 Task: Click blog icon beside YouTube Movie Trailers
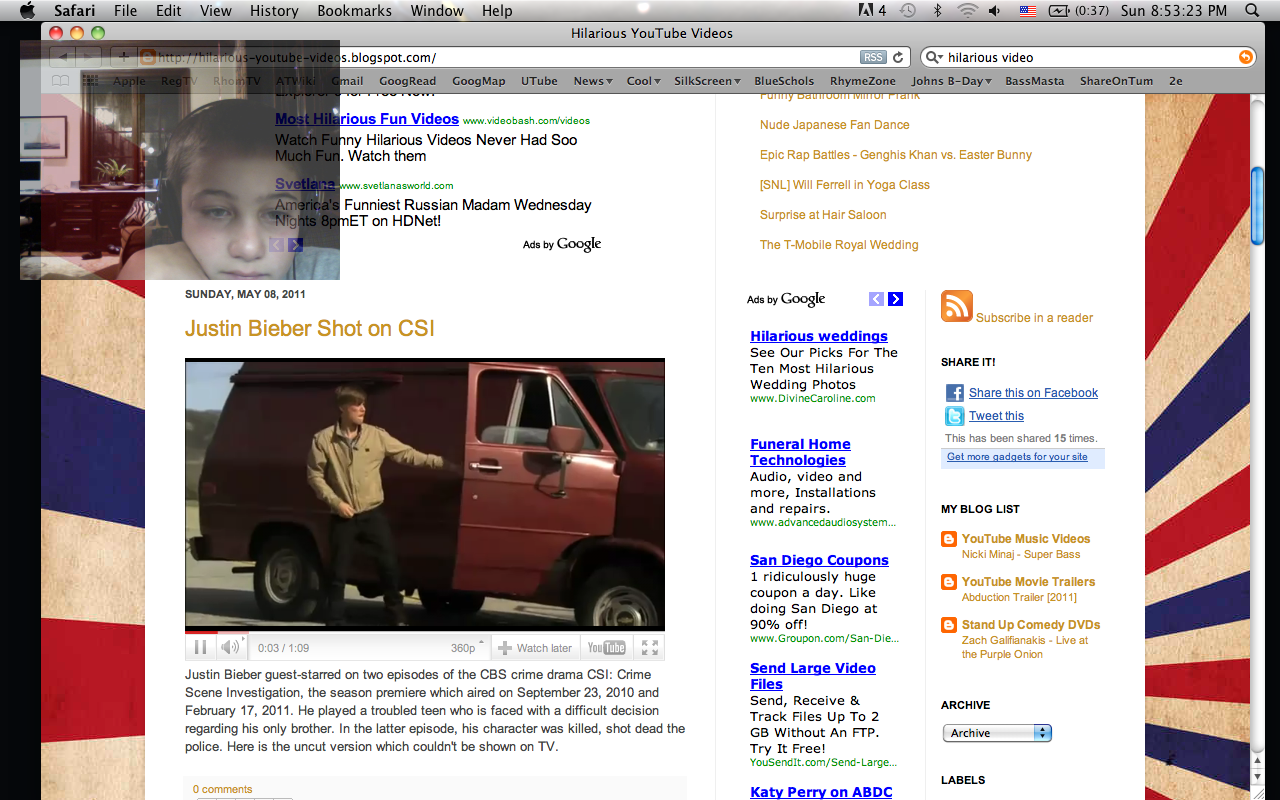(x=949, y=582)
